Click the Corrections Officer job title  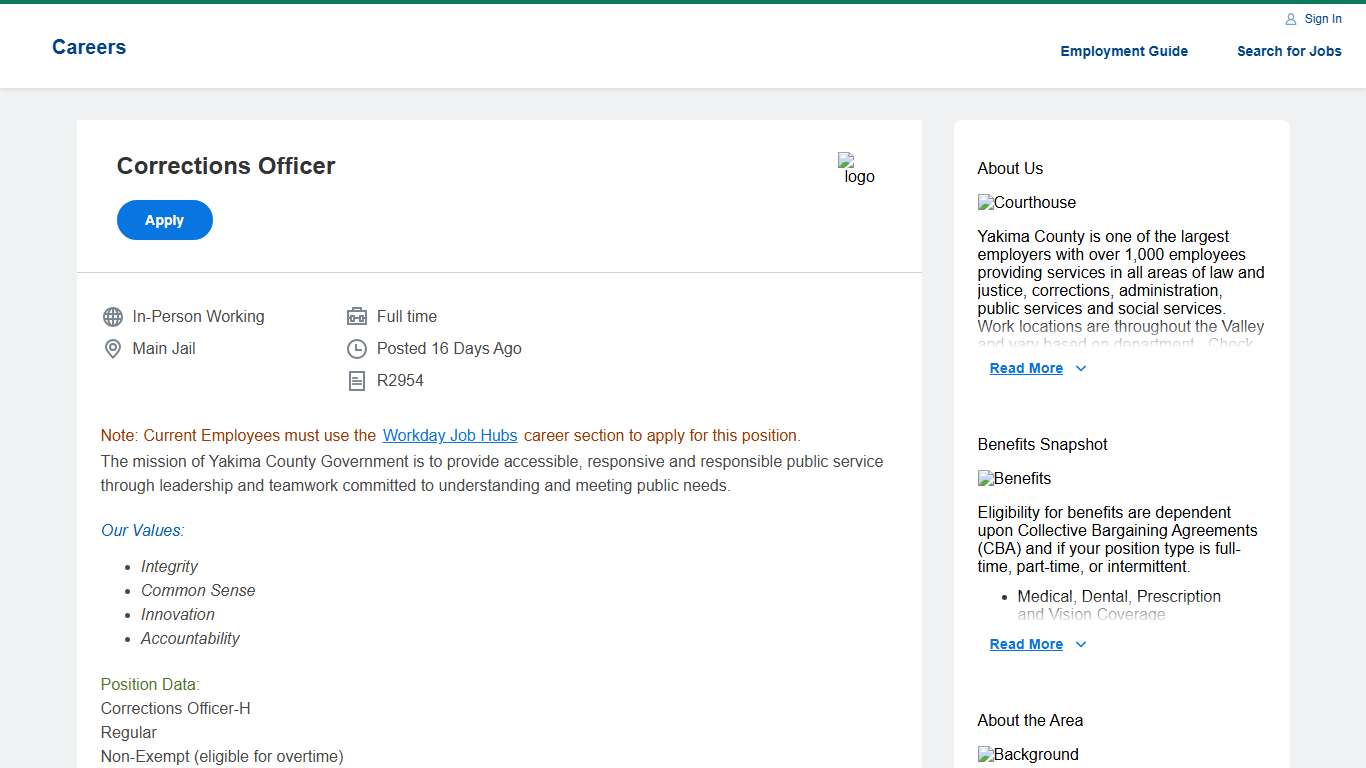(x=226, y=166)
